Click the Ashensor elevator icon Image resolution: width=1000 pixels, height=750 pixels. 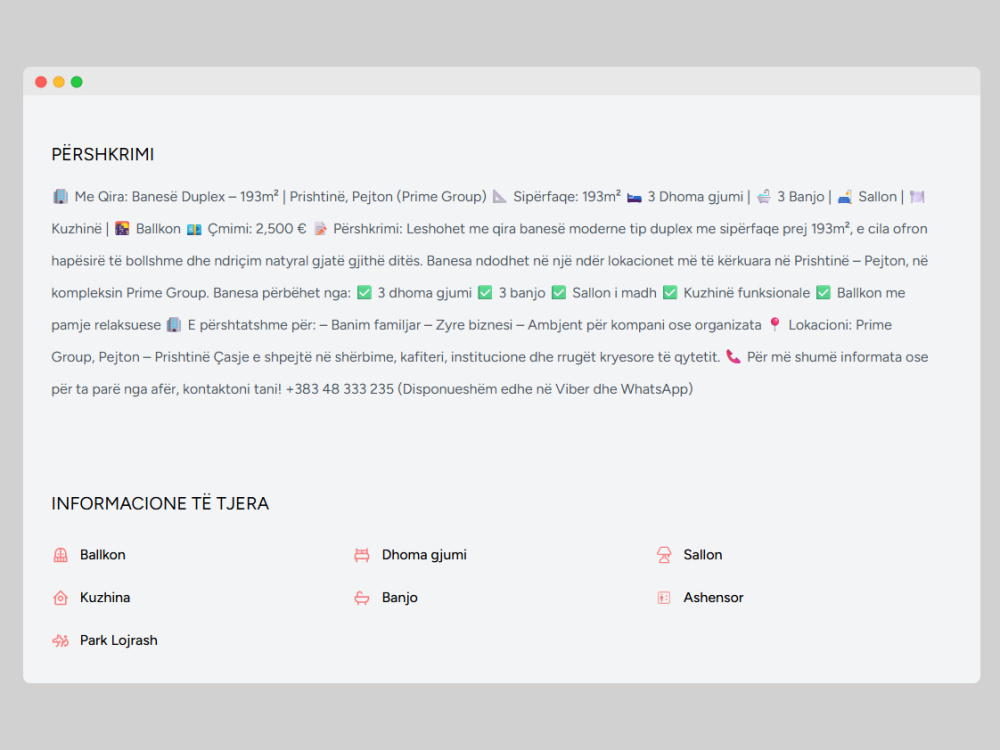[664, 598]
